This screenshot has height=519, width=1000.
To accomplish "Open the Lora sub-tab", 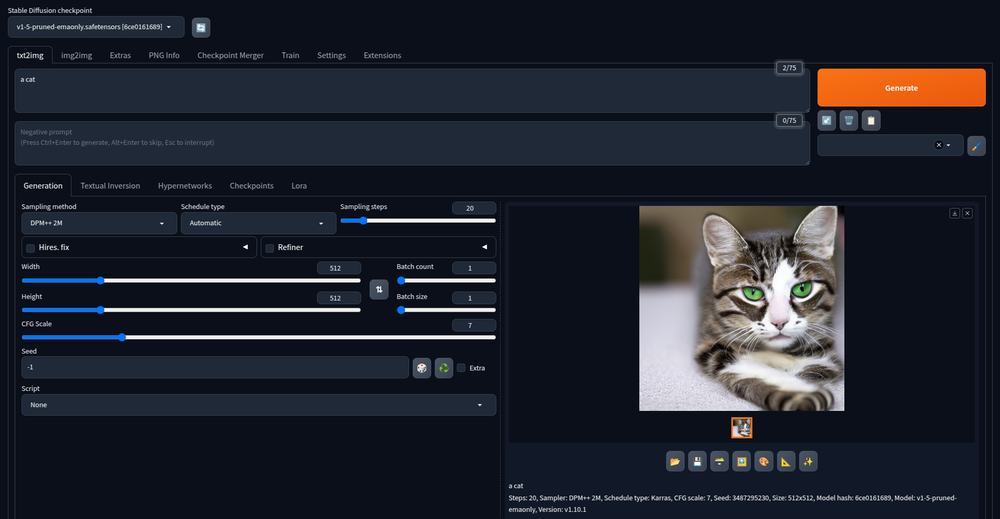I will 299,186.
